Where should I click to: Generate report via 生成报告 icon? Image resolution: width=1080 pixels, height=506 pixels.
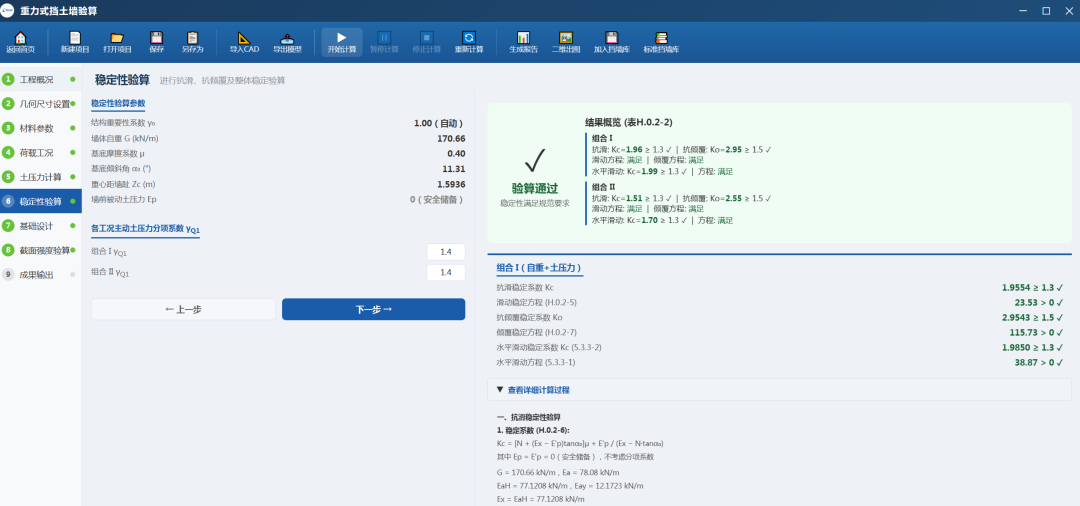523,43
